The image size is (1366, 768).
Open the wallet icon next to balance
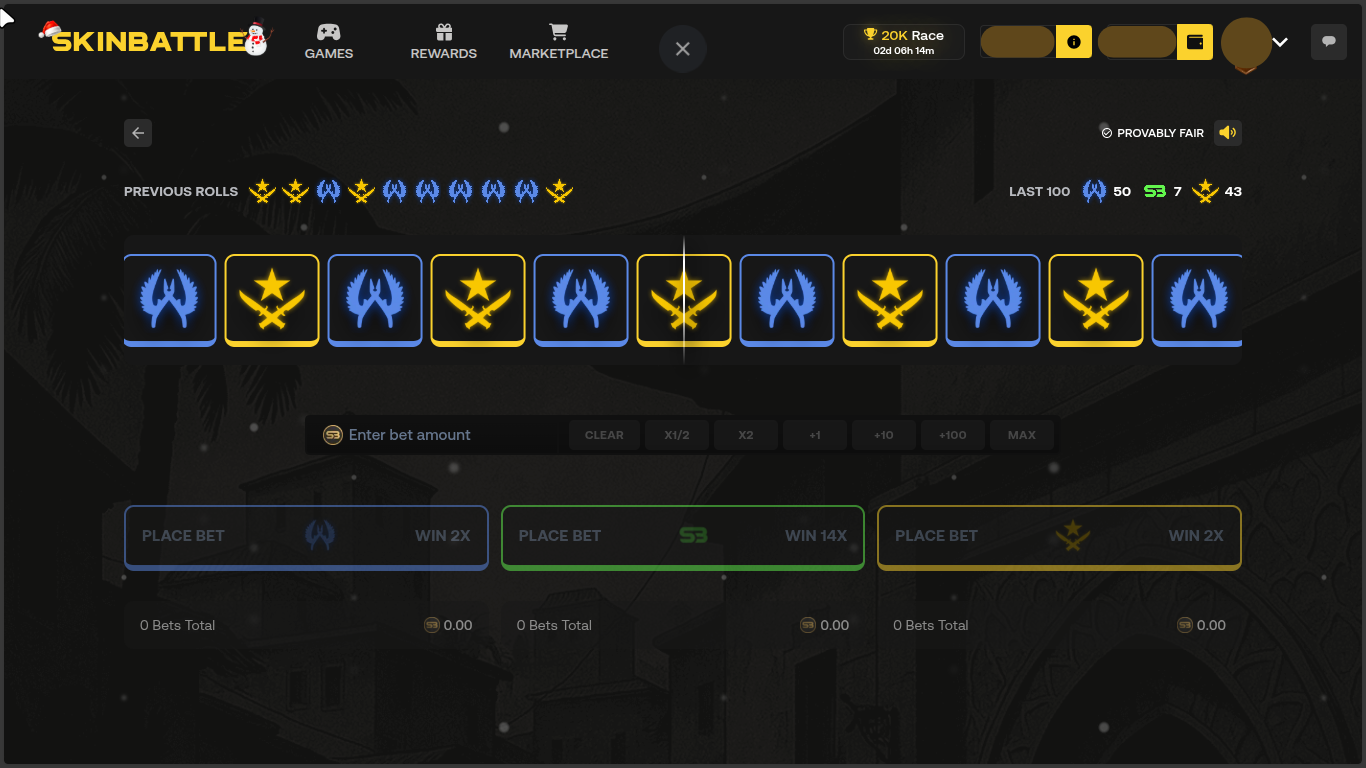(x=1194, y=42)
